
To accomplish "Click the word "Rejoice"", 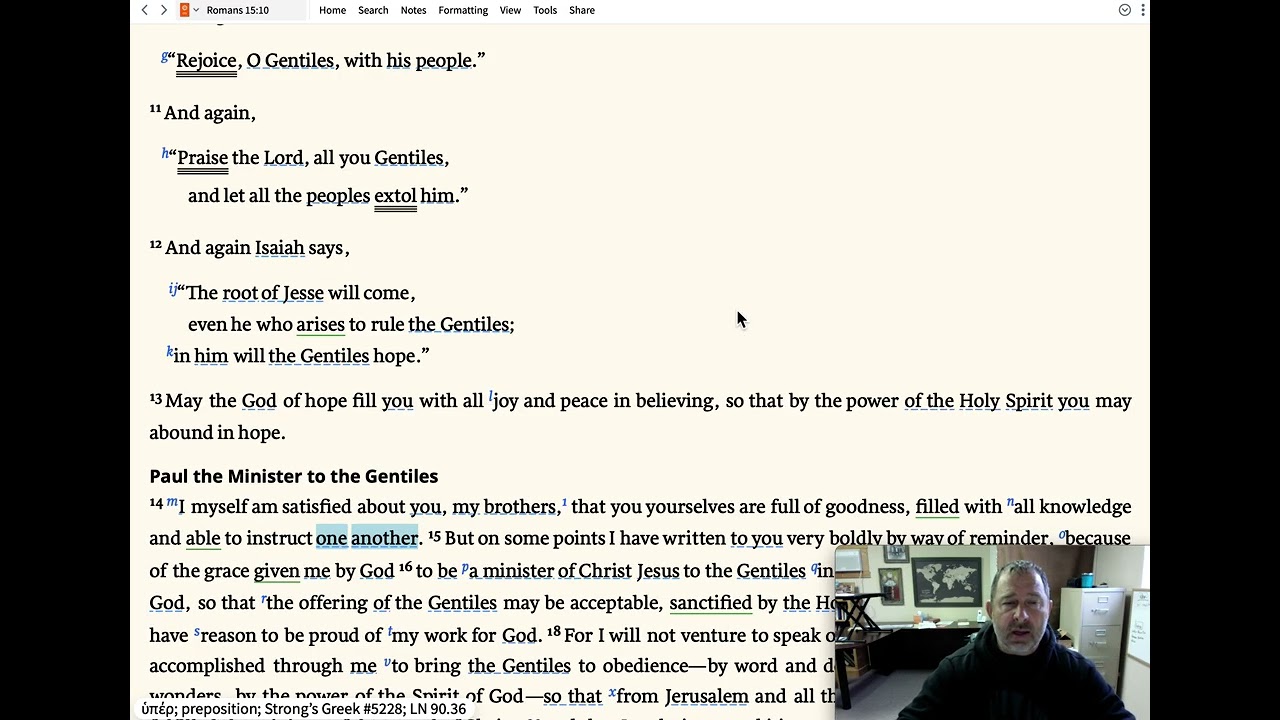I will coord(207,61).
